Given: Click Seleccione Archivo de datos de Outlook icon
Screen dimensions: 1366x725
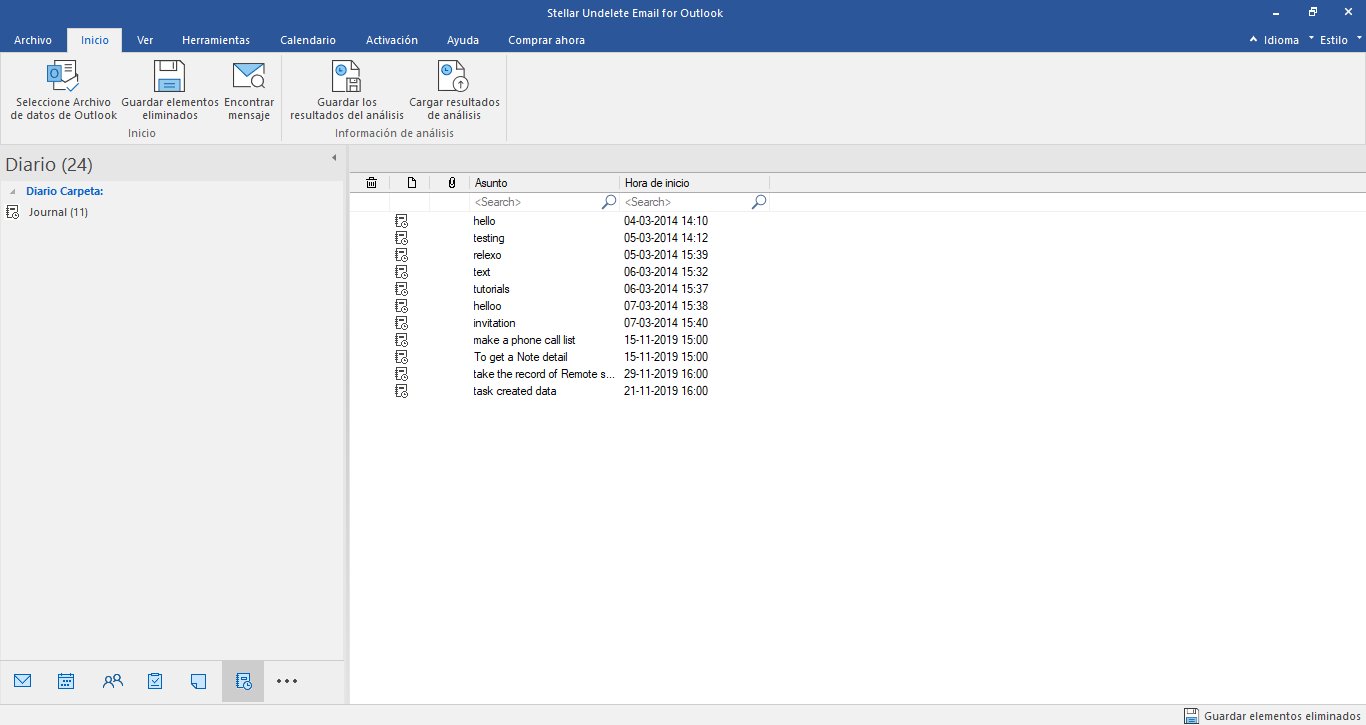Looking at the screenshot, I should click(x=63, y=76).
